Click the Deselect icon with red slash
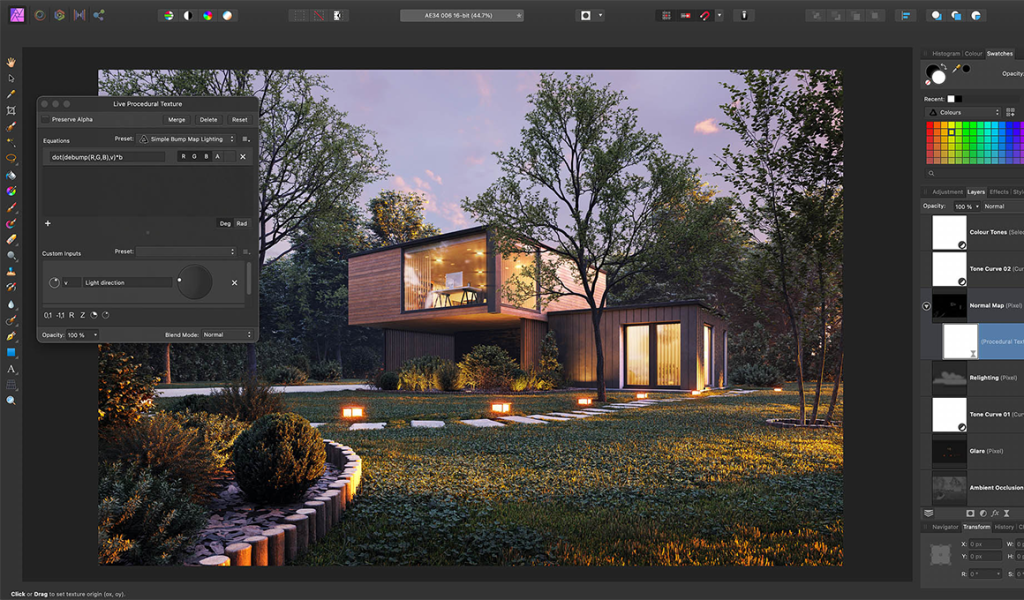The image size is (1024, 600). point(319,16)
